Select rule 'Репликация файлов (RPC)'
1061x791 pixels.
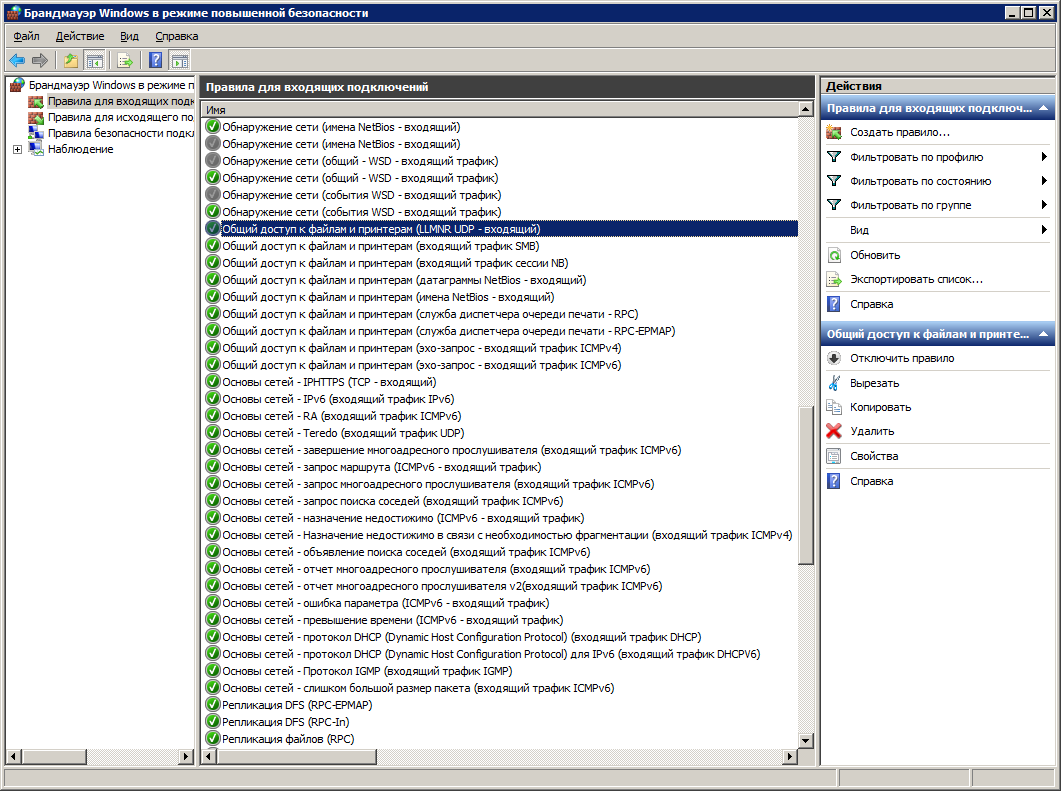tap(288, 739)
